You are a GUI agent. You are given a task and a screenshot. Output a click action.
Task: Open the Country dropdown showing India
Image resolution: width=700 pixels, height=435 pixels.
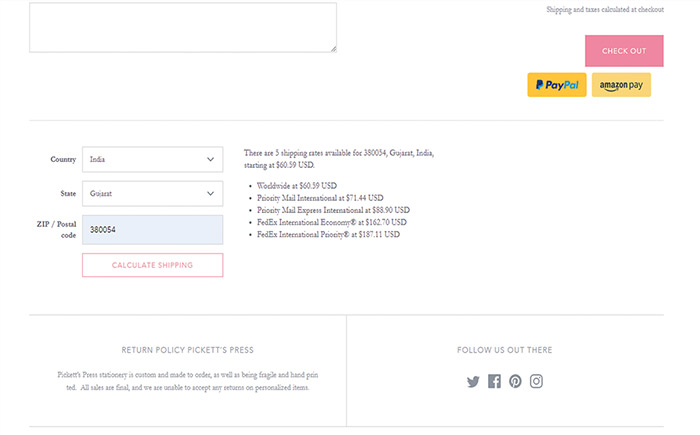[152, 159]
